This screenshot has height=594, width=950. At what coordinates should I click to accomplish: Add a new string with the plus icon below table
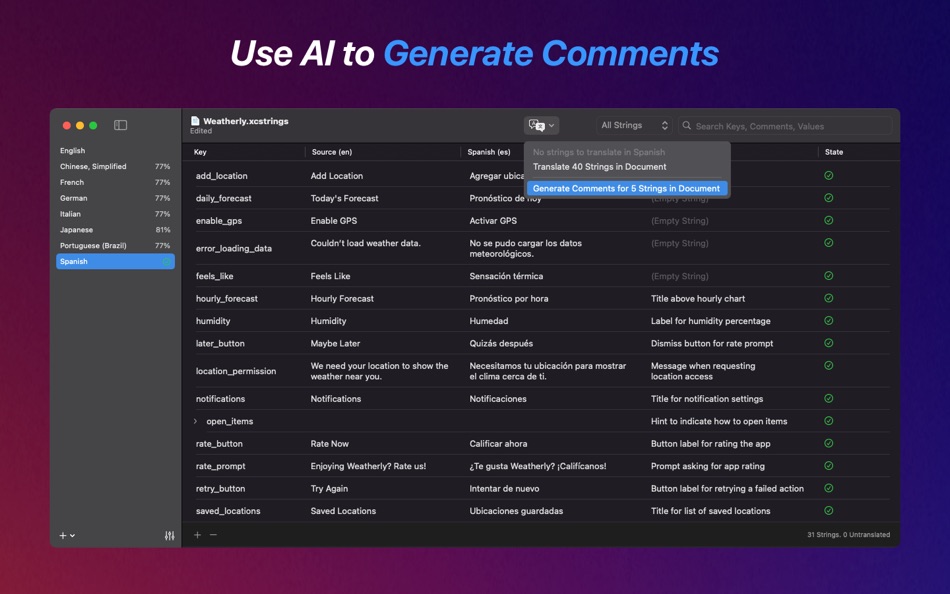[x=197, y=535]
